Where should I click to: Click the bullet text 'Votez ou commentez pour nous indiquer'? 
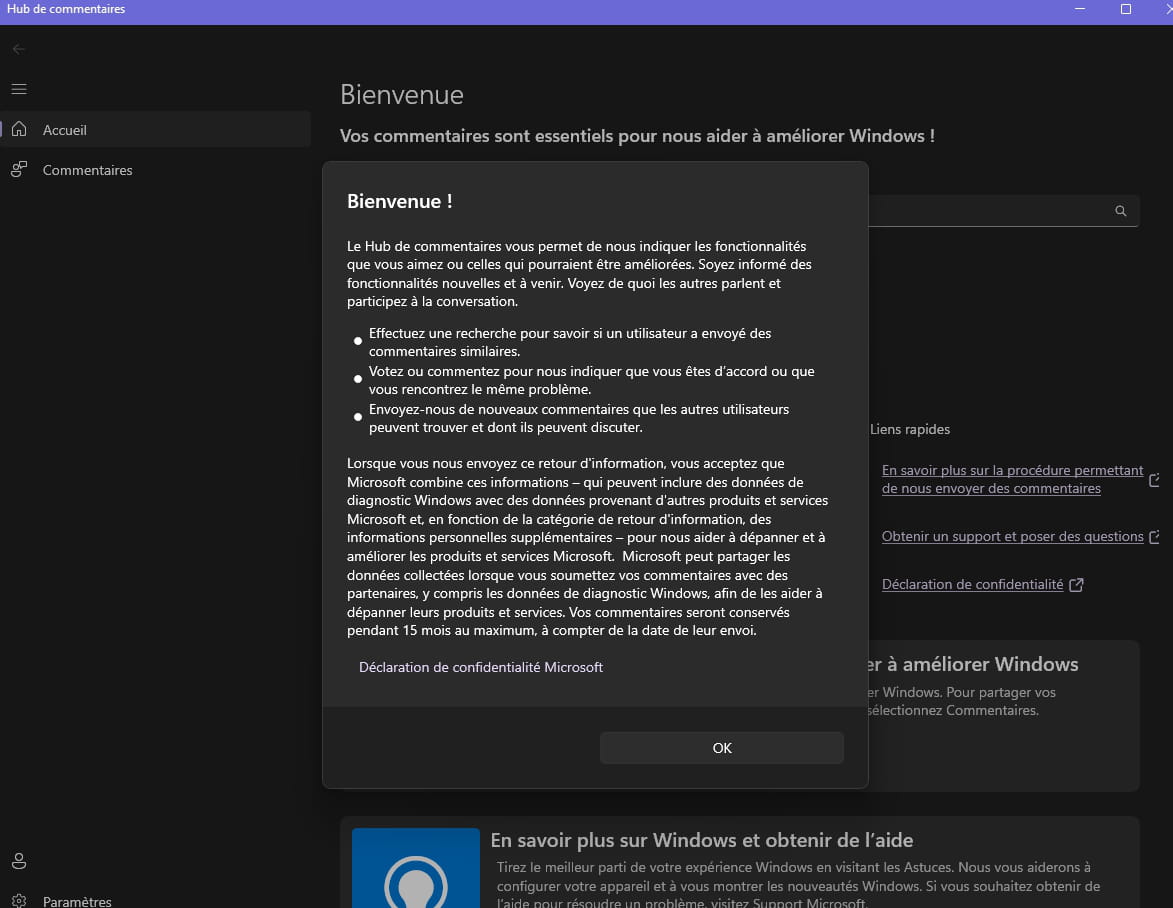[592, 380]
